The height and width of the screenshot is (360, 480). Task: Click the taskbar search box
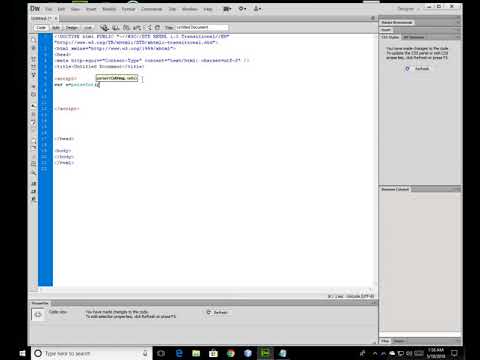tap(92, 353)
